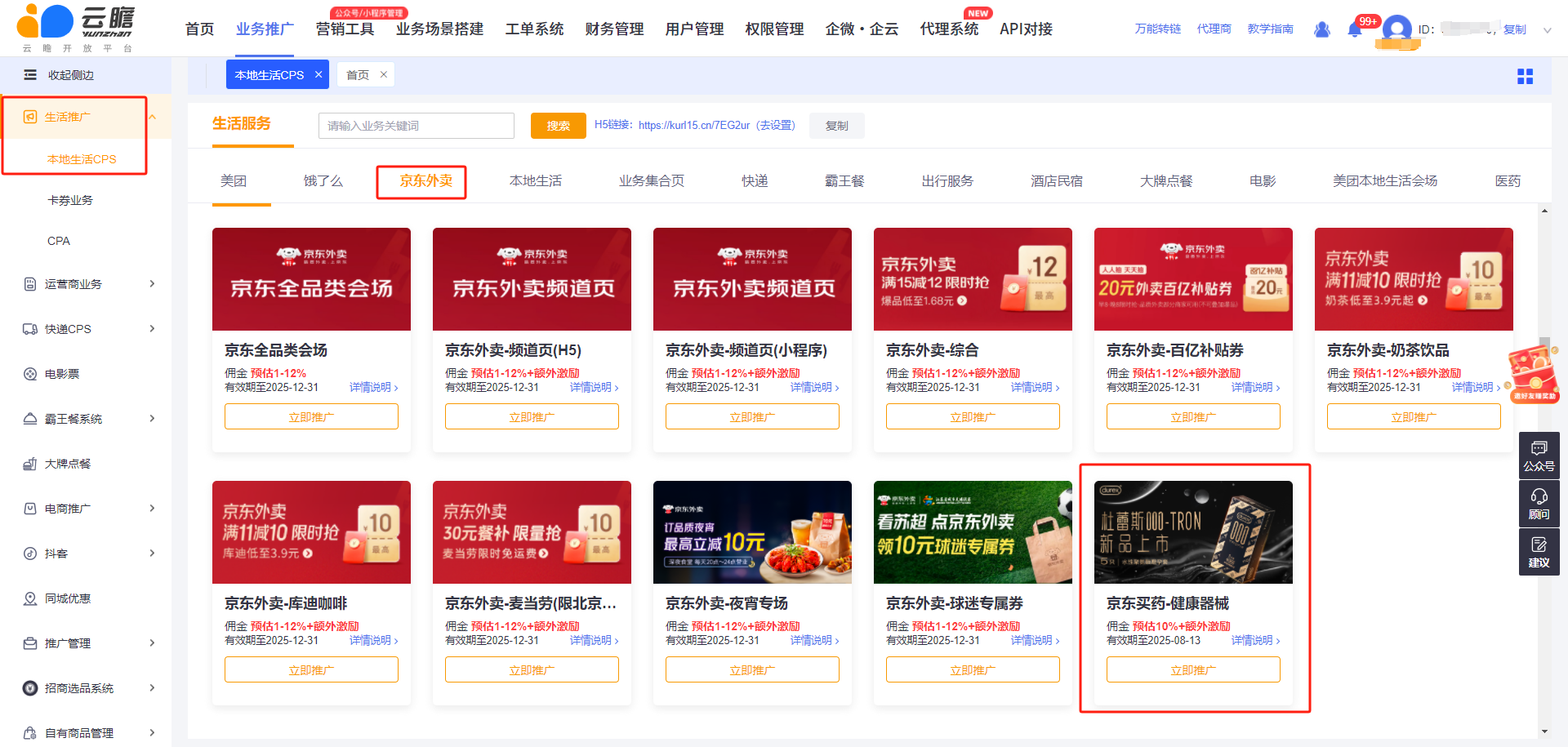Click the 复制 link beside the ID

1515,29
